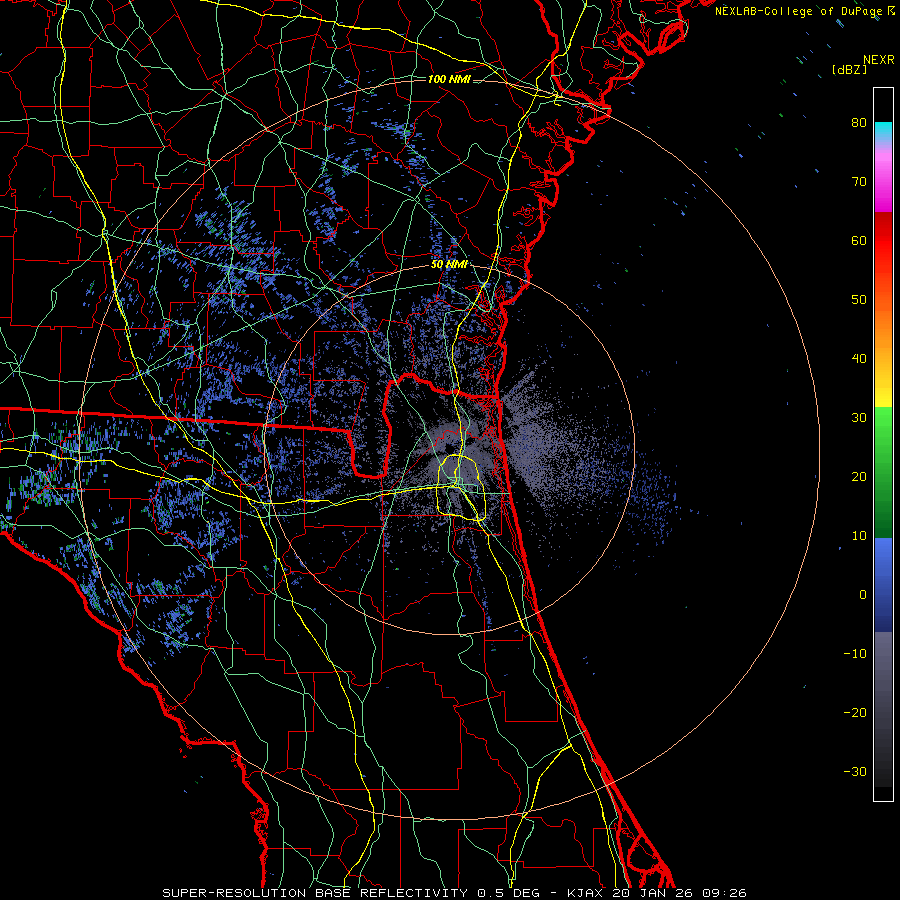
Task: Click the -30 value on the dBZ scale
Action: [855, 771]
